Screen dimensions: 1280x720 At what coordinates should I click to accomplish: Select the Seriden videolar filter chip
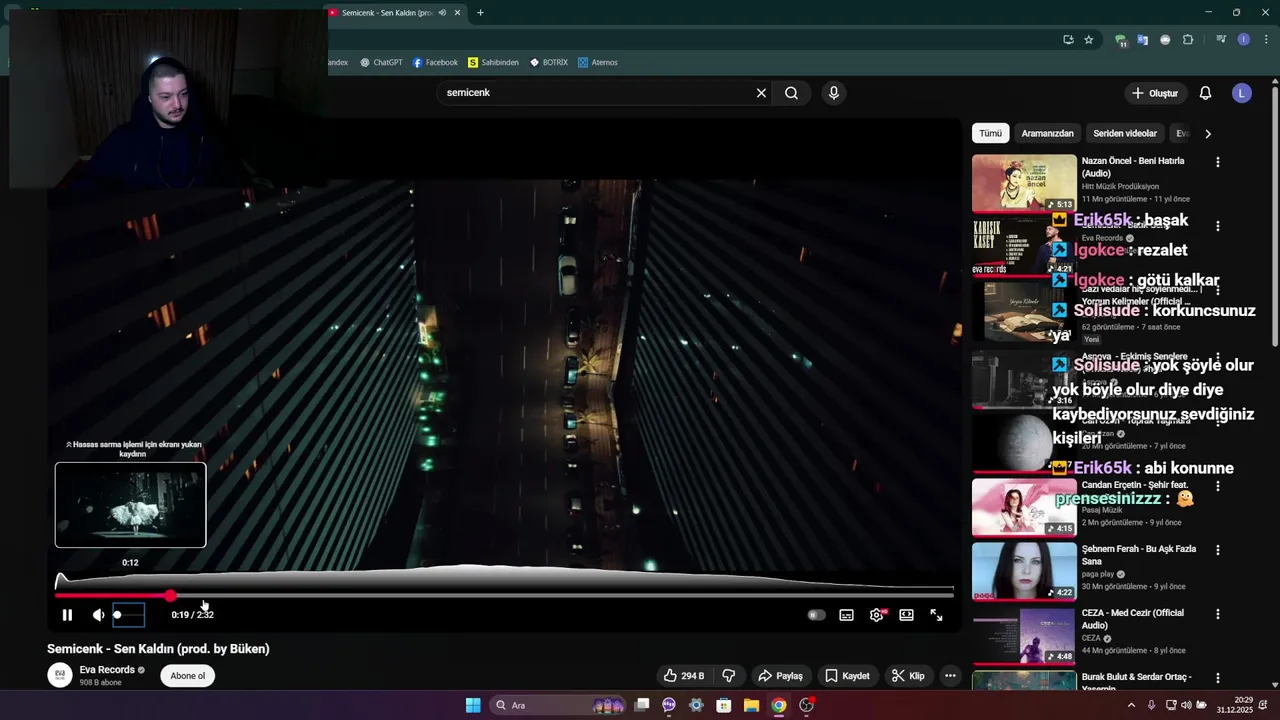1125,133
